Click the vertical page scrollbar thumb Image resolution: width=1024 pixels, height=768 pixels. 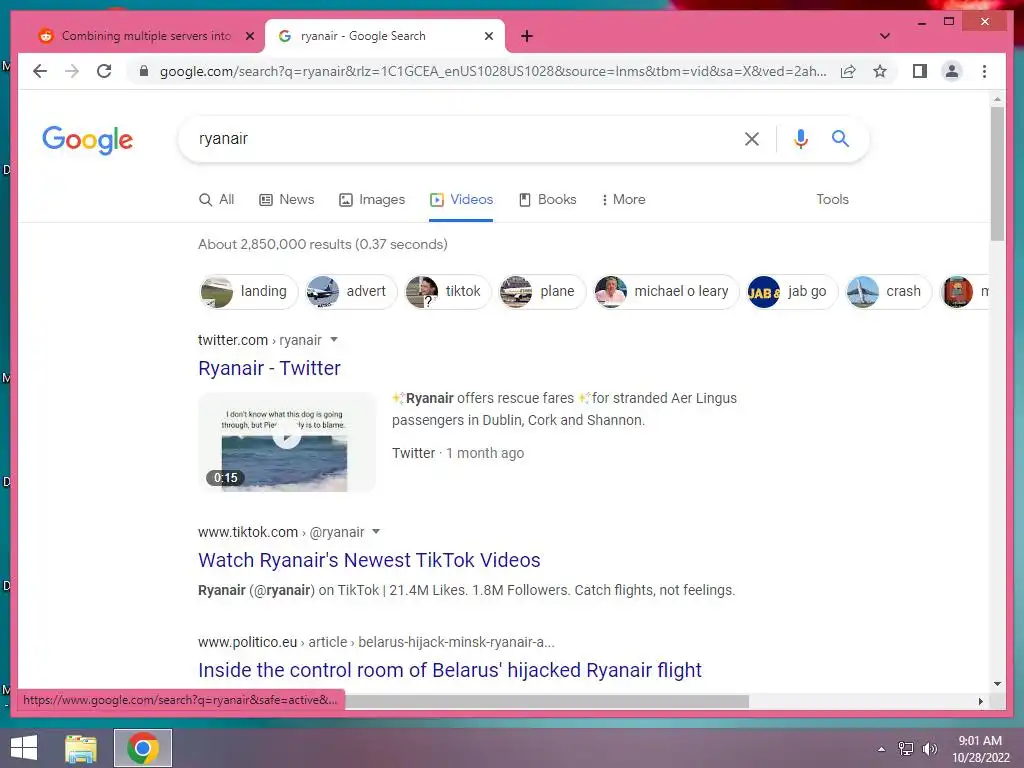click(x=997, y=173)
